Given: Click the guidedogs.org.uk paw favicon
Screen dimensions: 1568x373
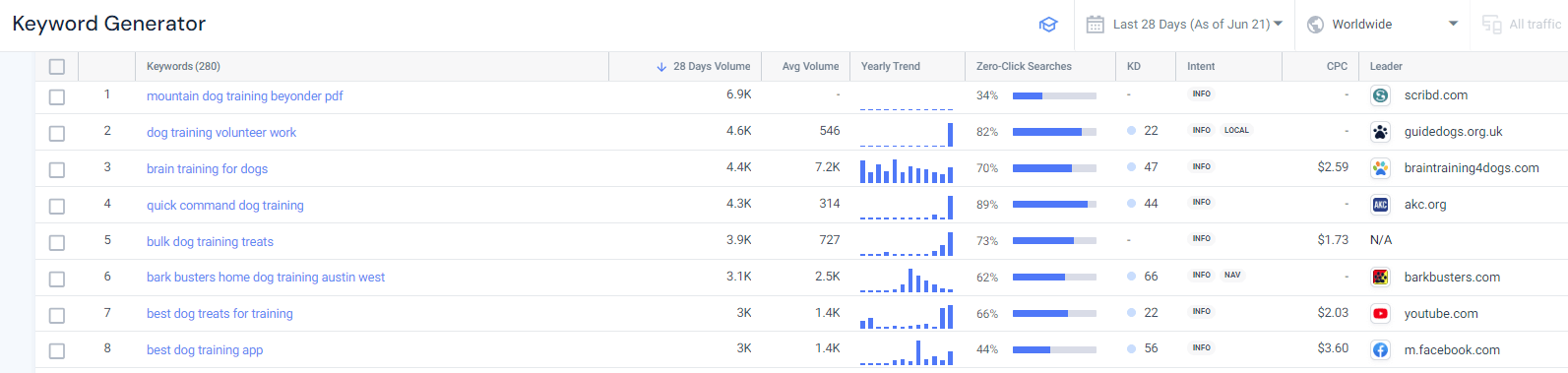Looking at the screenshot, I should point(1380,132).
